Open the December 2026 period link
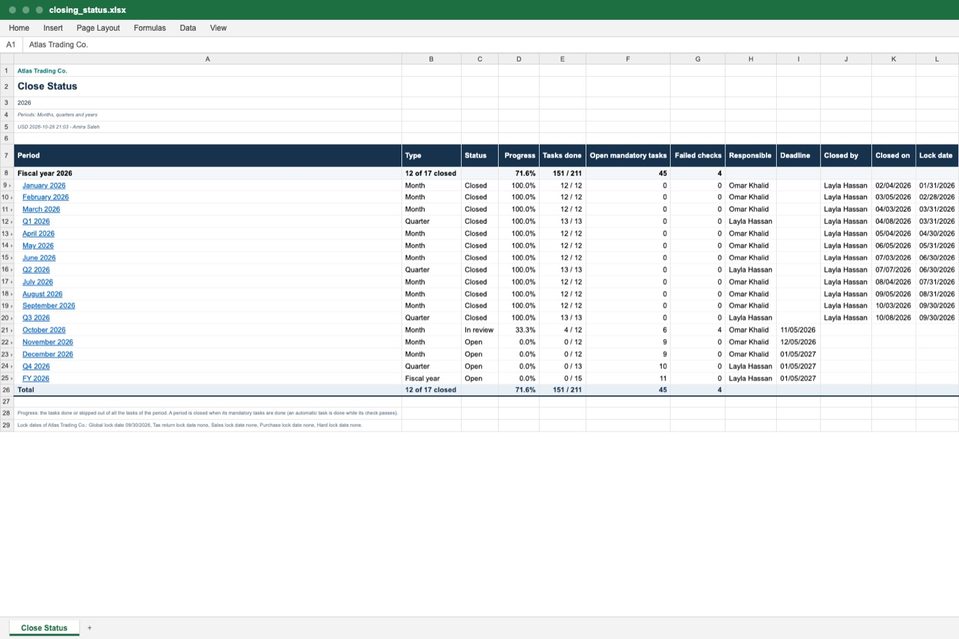The height and width of the screenshot is (639, 959). coord(48,354)
